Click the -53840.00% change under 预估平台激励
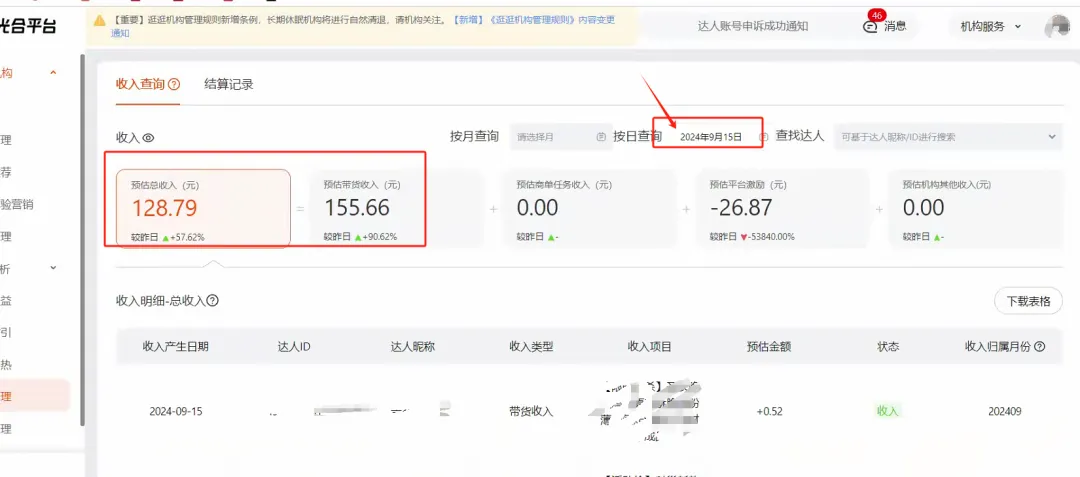 (771, 237)
